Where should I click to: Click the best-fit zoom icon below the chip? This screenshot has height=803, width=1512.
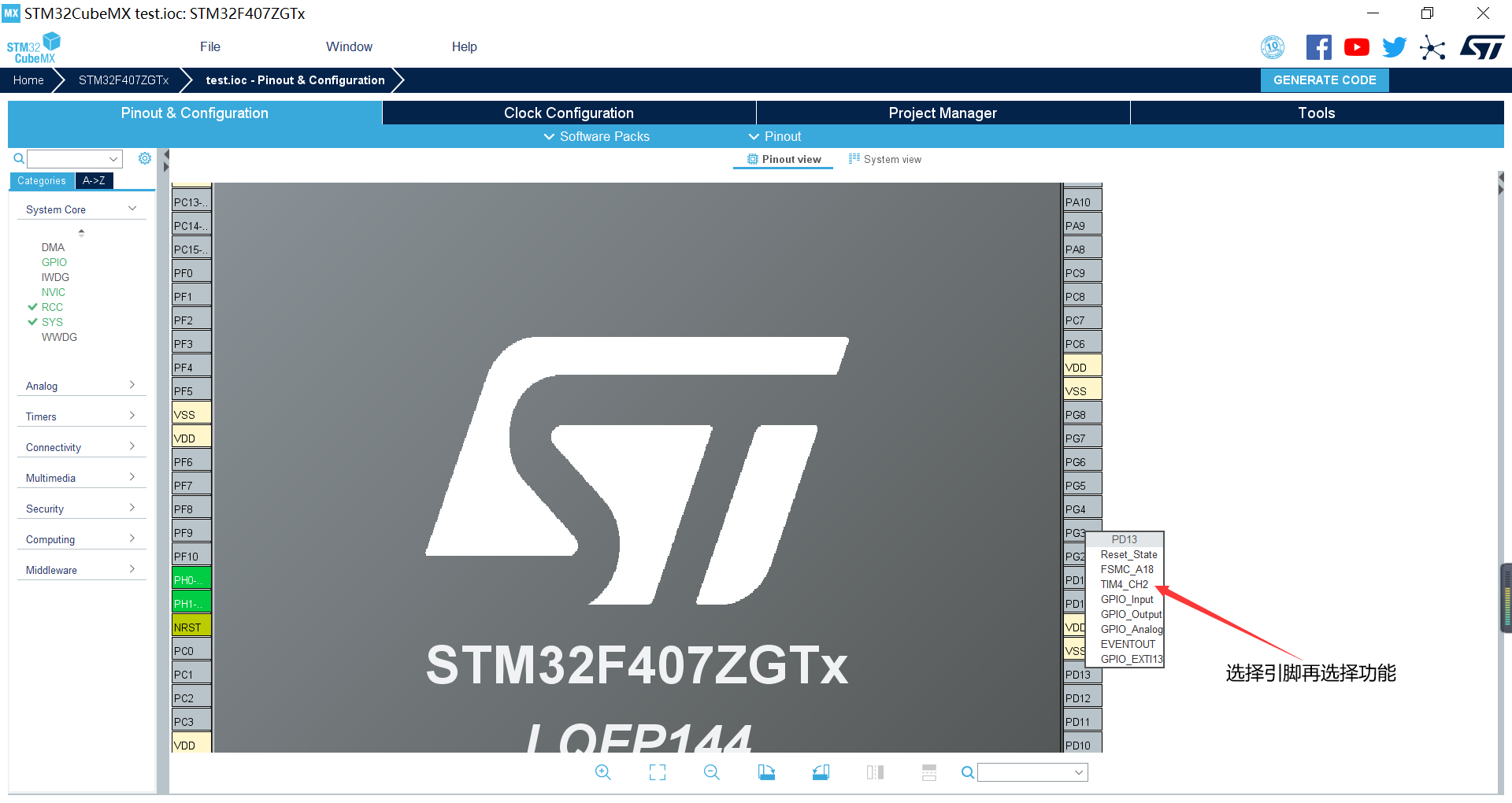click(658, 772)
